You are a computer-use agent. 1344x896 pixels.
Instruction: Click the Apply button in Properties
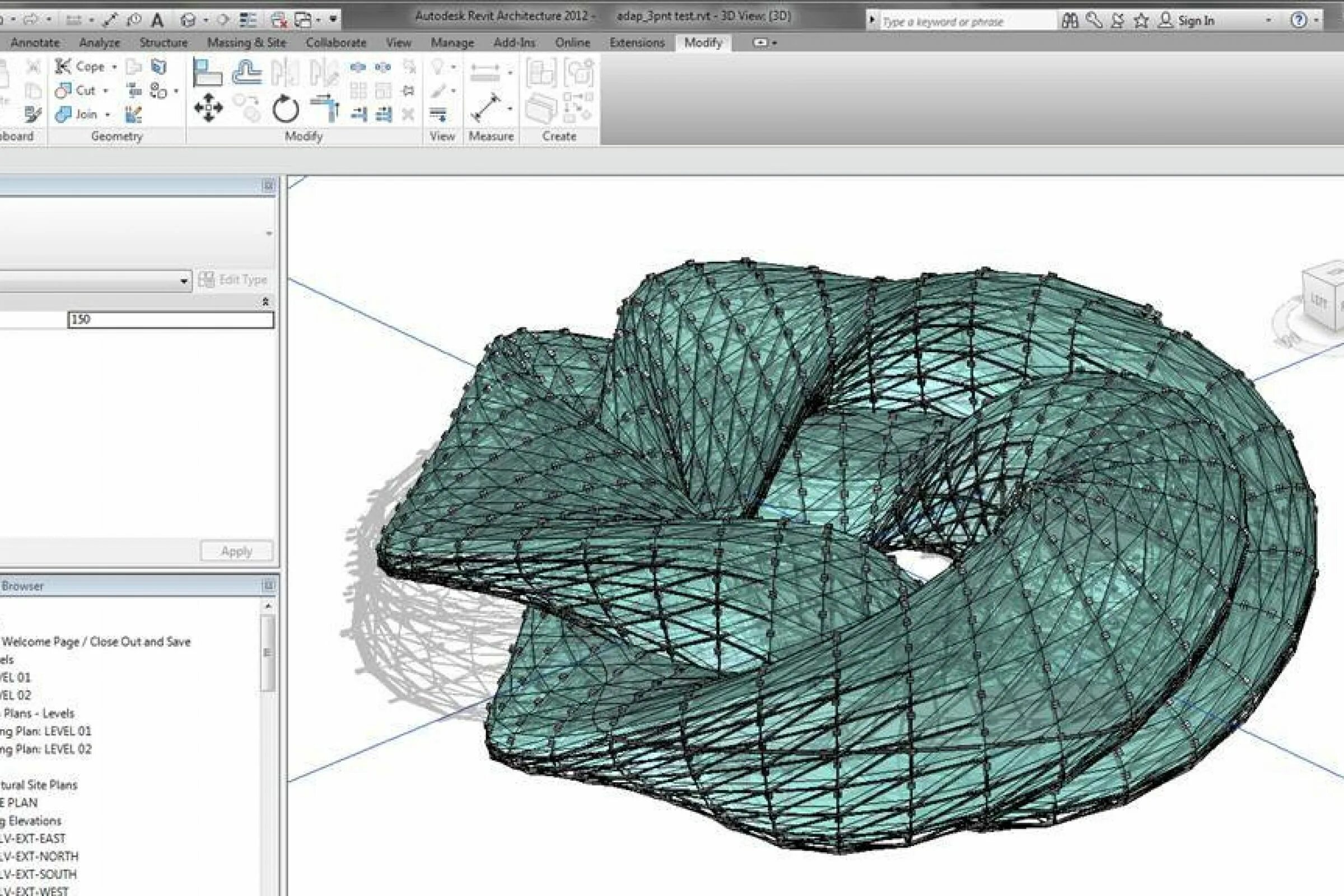pyautogui.click(x=236, y=552)
